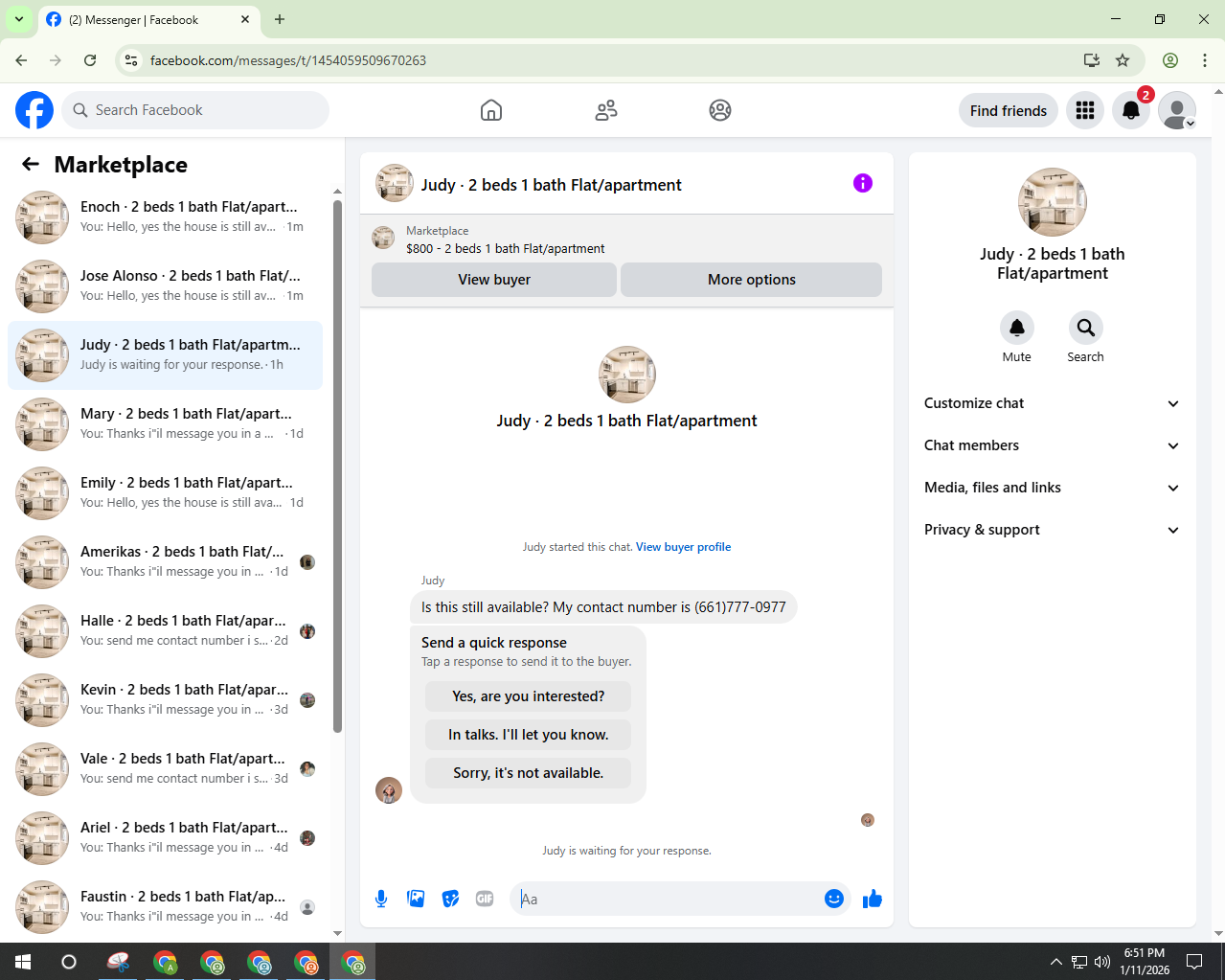
Task: Choose a GIF with the GIF icon
Action: pyautogui.click(x=485, y=899)
